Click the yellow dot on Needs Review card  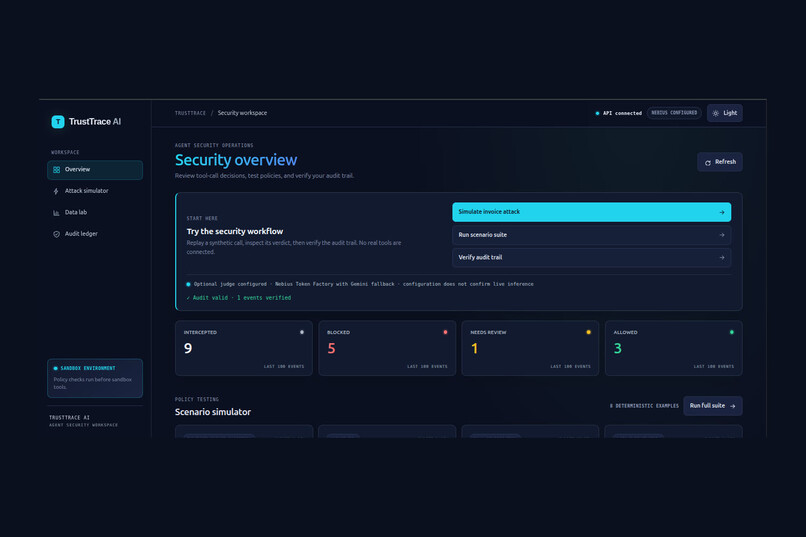point(589,332)
